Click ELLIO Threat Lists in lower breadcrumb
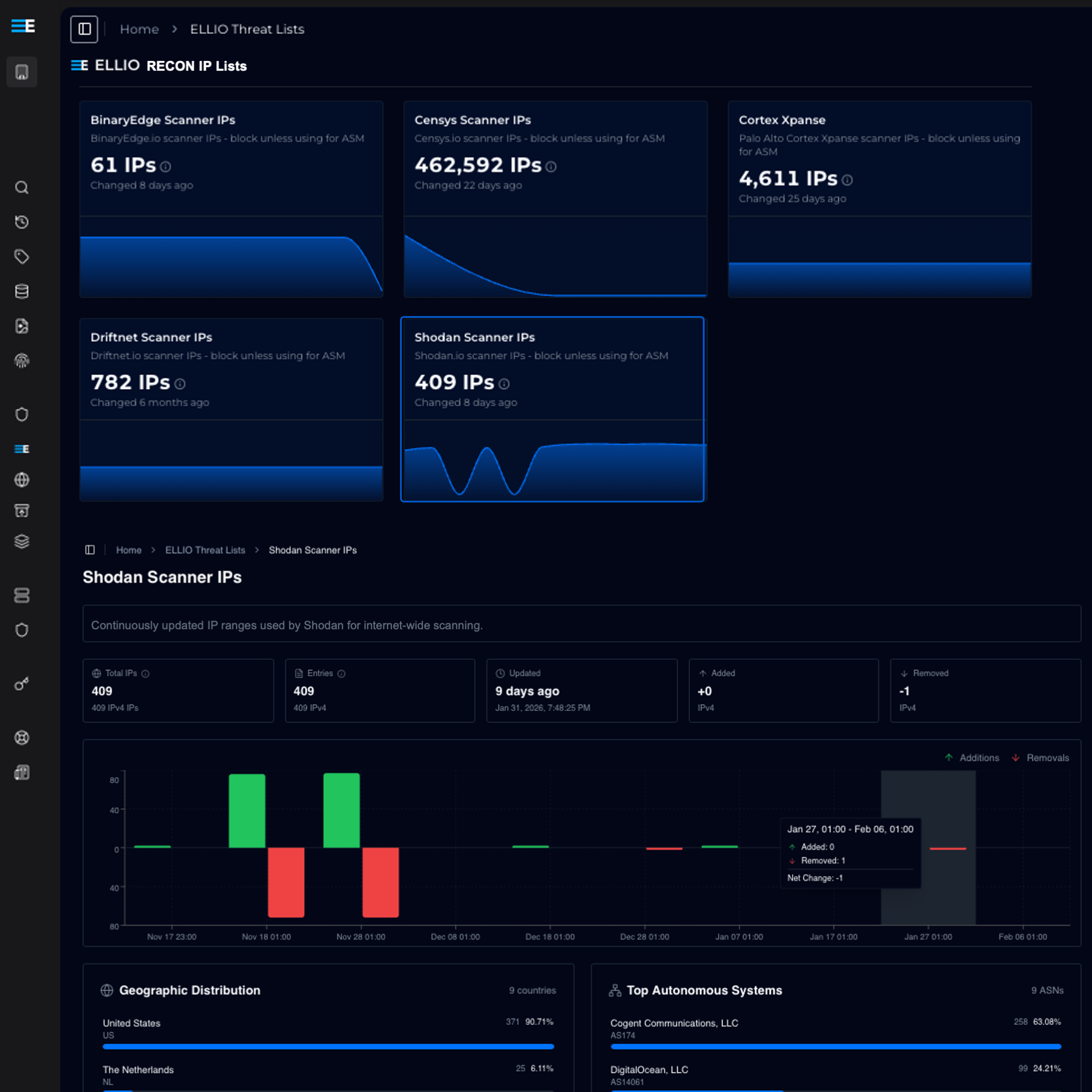 205,550
